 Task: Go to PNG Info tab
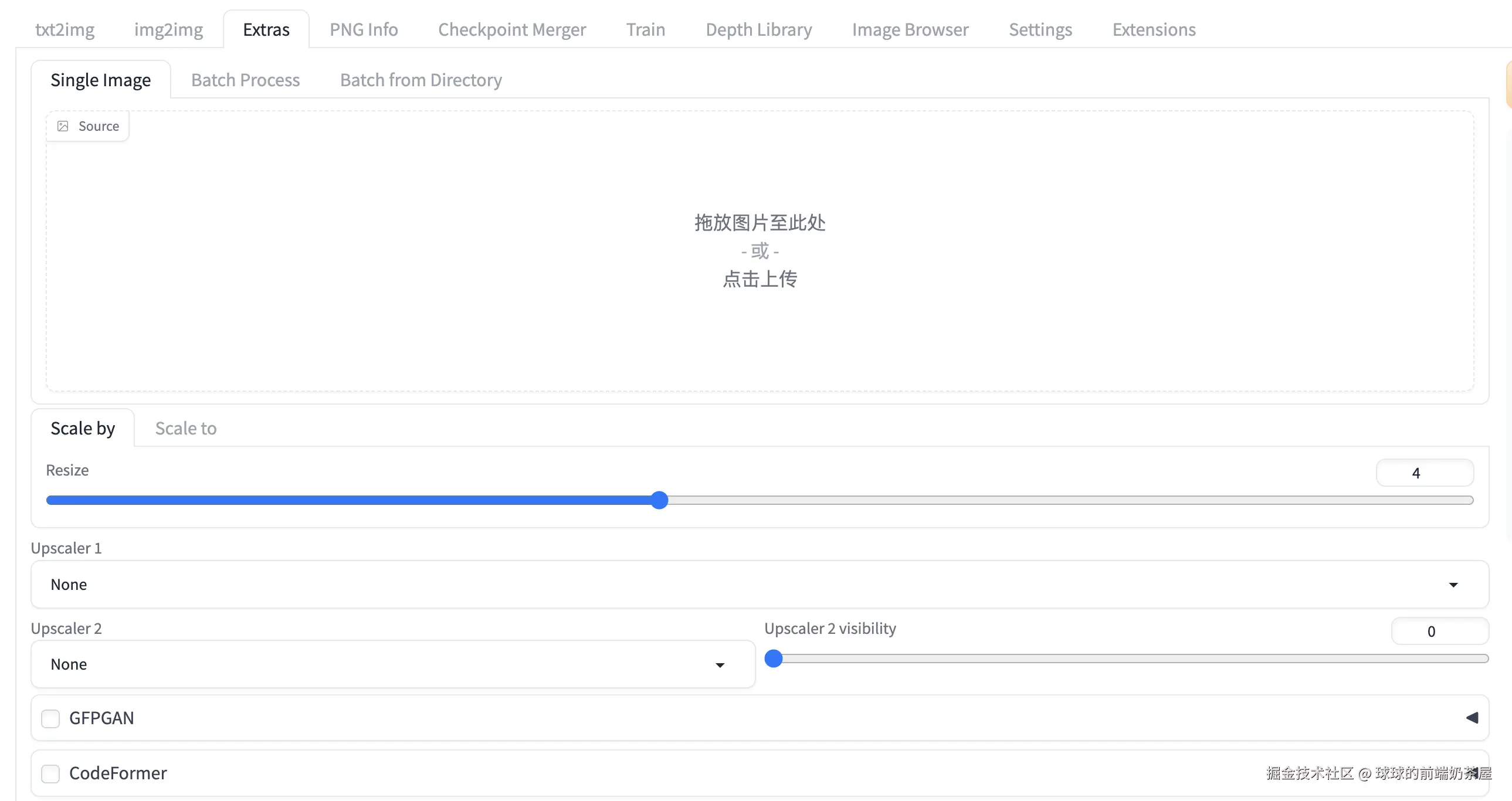[363, 29]
